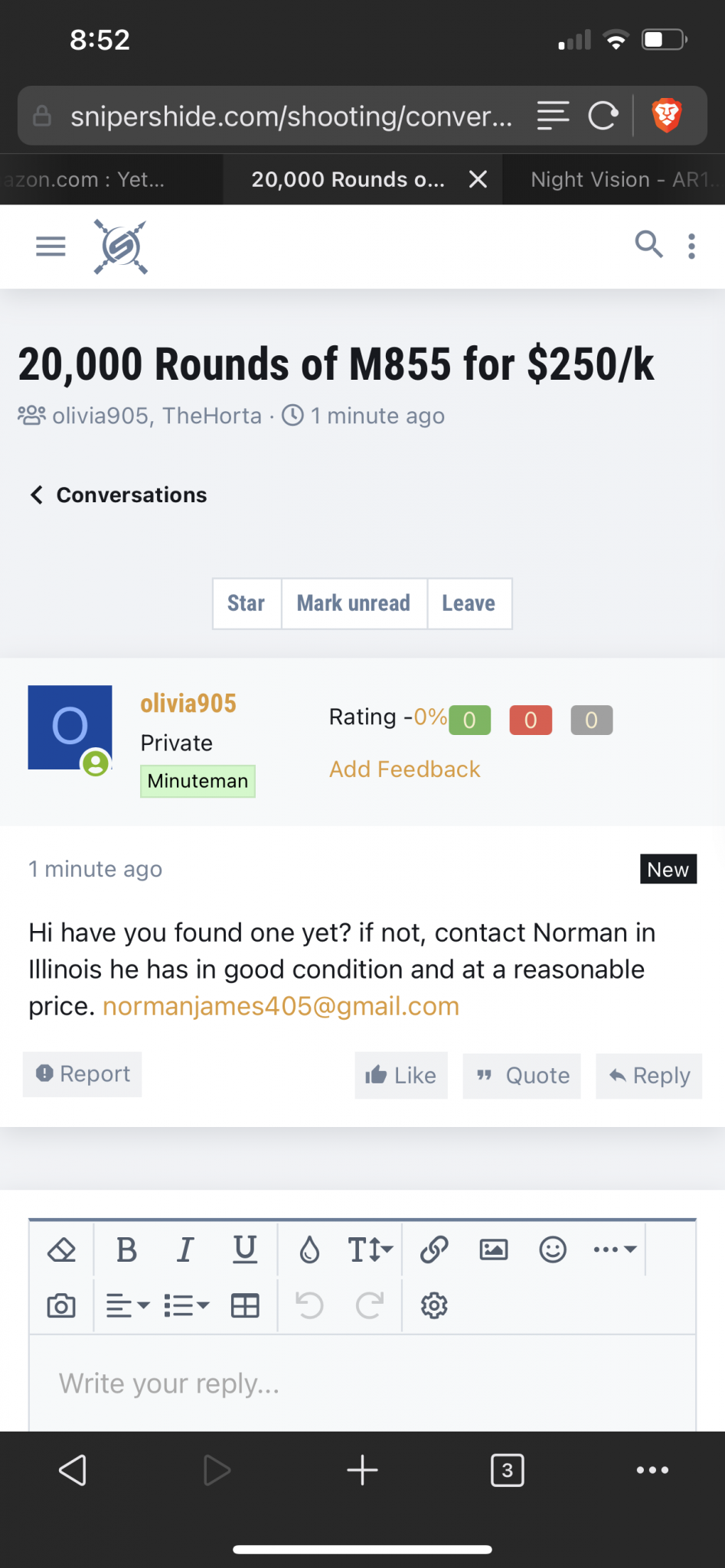Tap the Brave shields lion icon
This screenshot has height=1568, width=725.
point(667,116)
